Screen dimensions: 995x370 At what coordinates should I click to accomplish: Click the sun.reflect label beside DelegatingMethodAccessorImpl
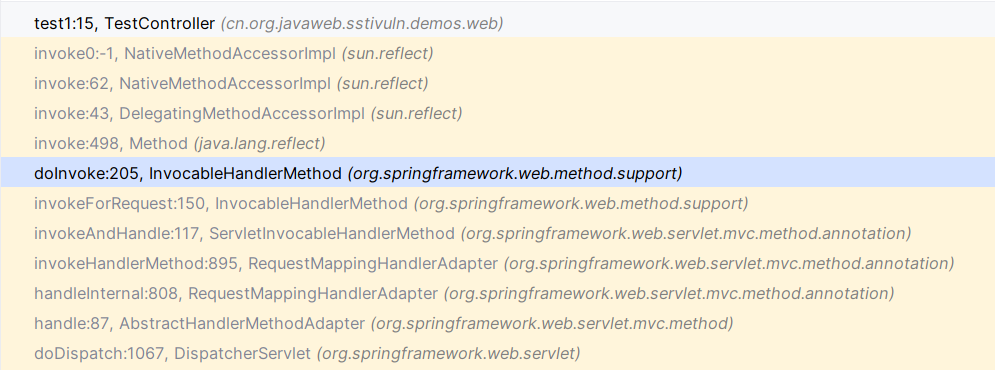pos(416,114)
